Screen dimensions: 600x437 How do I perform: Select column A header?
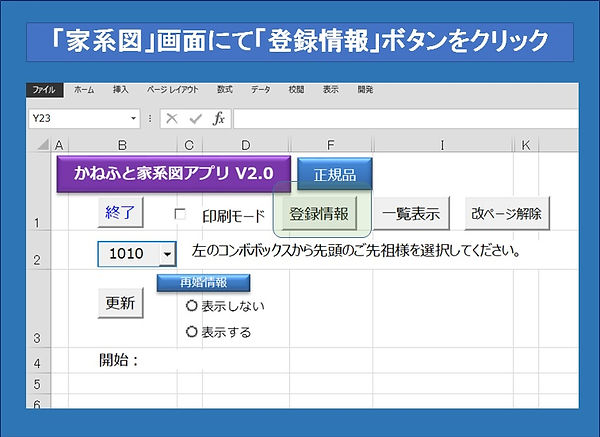59,145
